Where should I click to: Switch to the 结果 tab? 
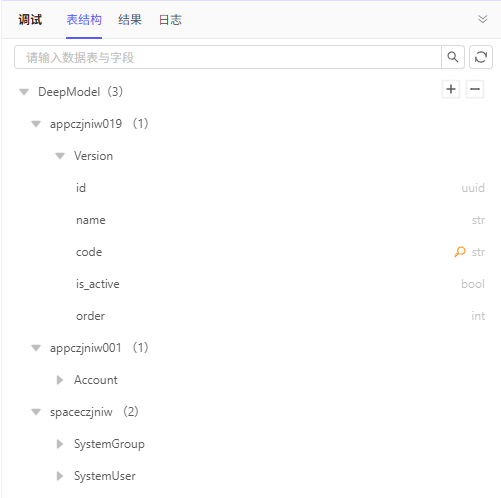[x=130, y=20]
